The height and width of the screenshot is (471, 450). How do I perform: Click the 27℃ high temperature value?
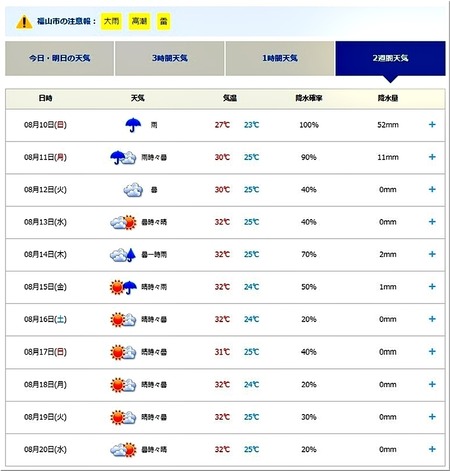[222, 125]
